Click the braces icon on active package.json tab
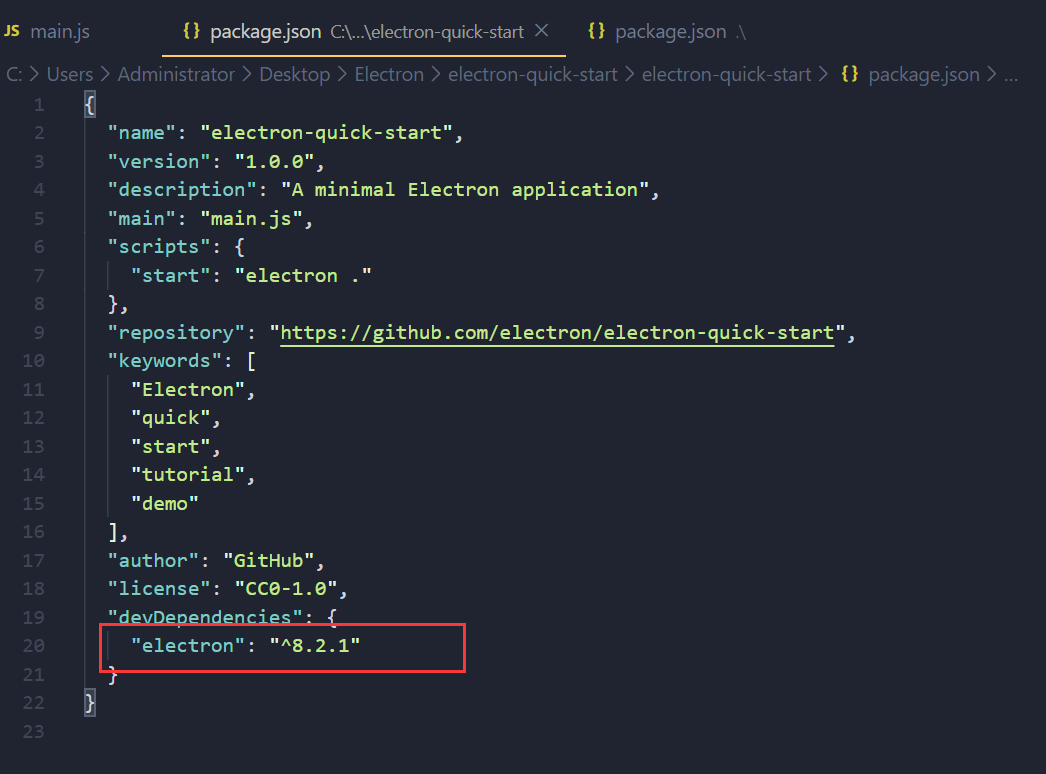Image resolution: width=1046 pixels, height=774 pixels. click(191, 31)
